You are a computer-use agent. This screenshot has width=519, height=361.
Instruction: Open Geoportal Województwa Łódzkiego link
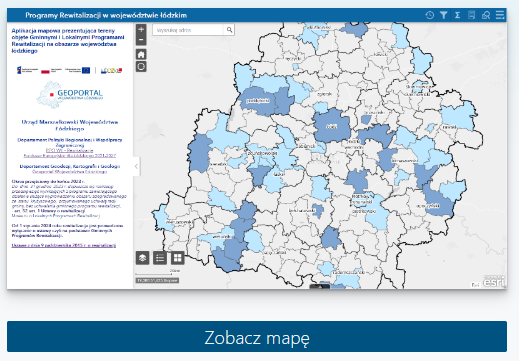(x=70, y=172)
